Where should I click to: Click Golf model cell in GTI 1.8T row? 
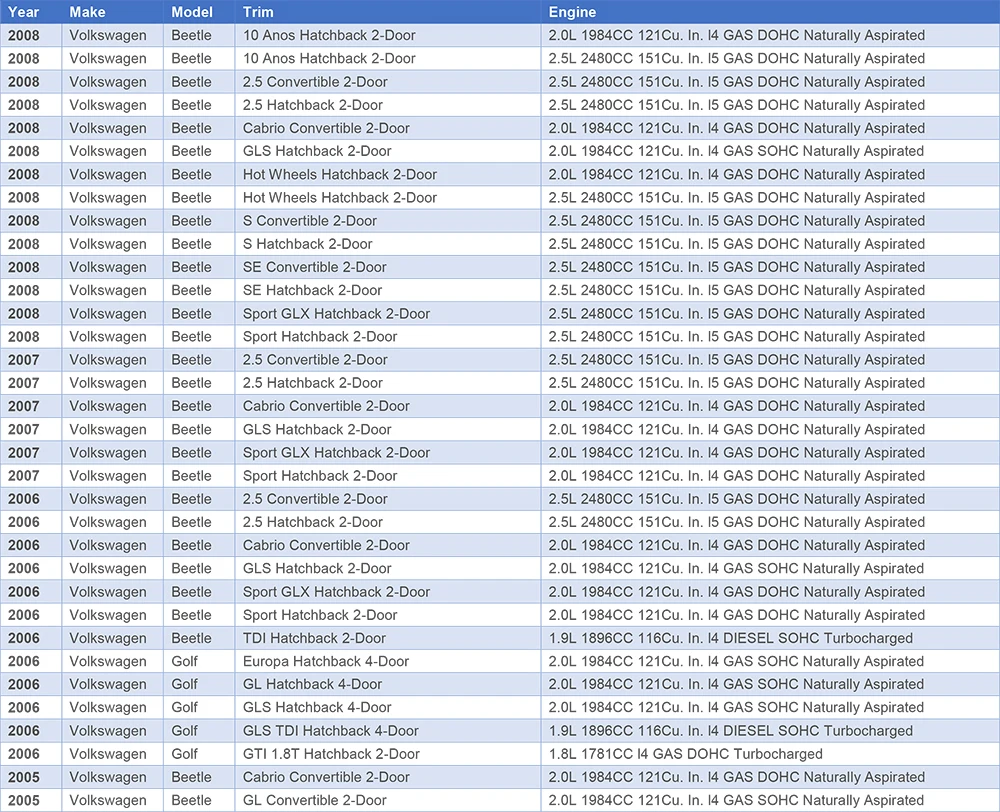[199, 754]
